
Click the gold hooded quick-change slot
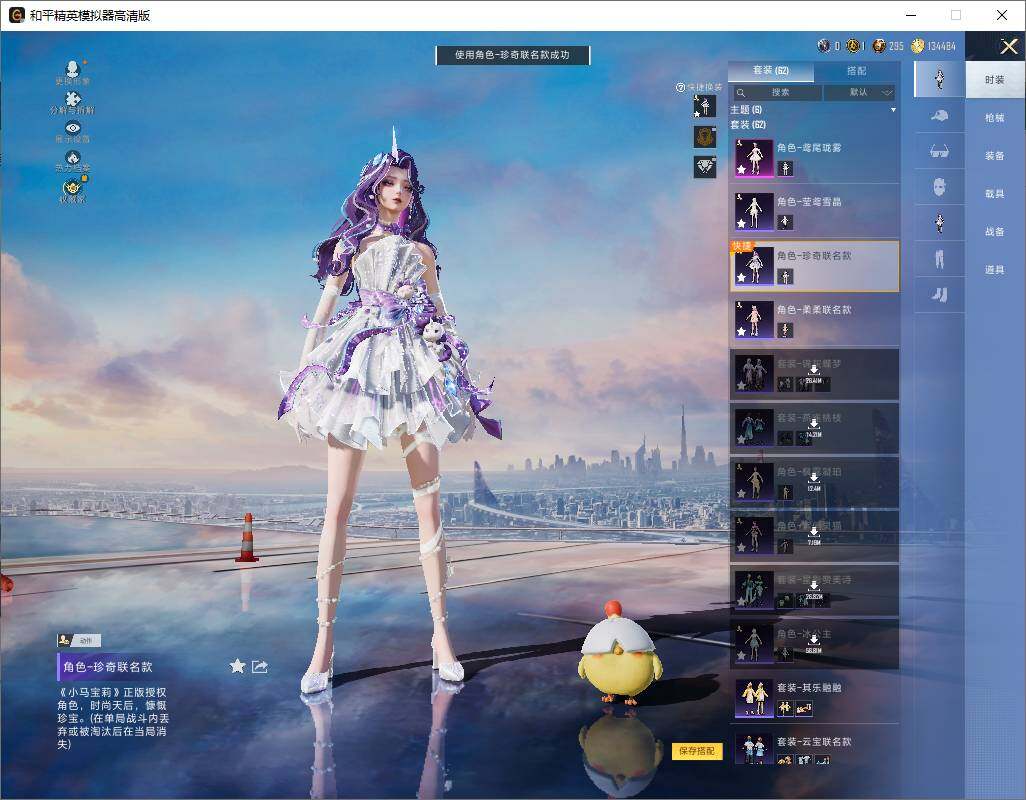tap(705, 136)
